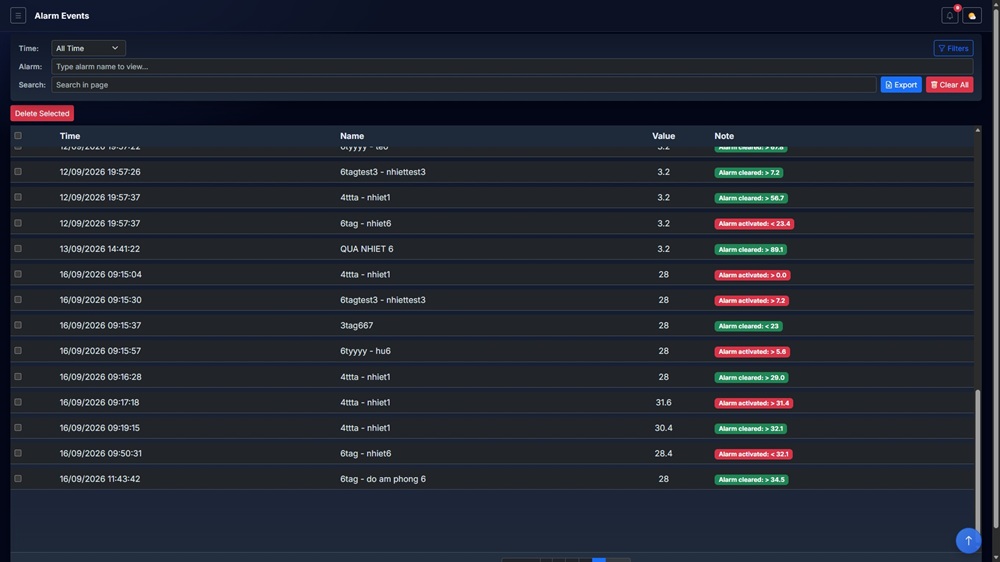Screen dimensions: 1000x562
Task: Check the QUA NHIET 6 row checkbox
Action: (18, 248)
